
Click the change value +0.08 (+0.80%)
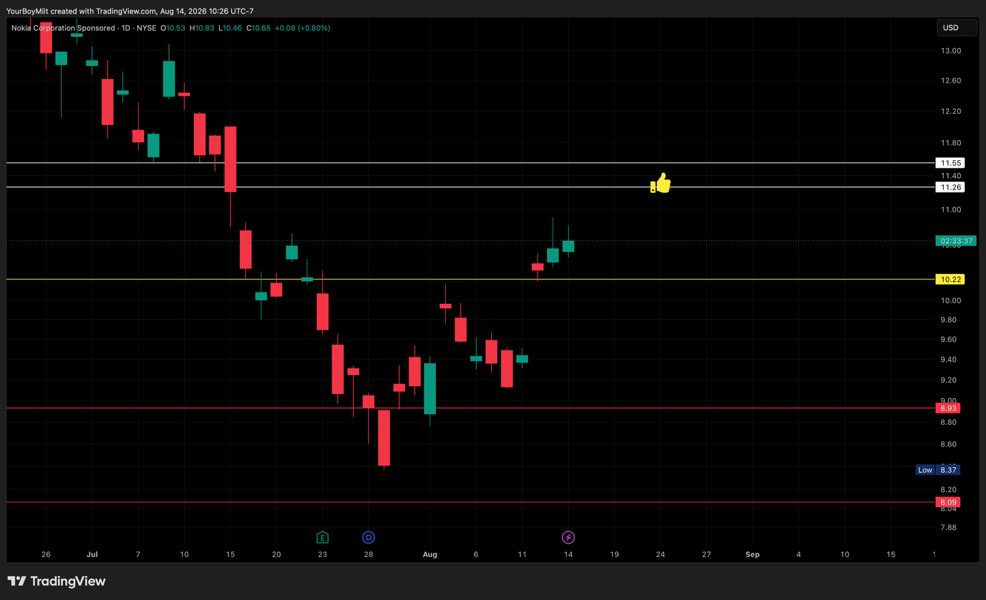[x=302, y=28]
